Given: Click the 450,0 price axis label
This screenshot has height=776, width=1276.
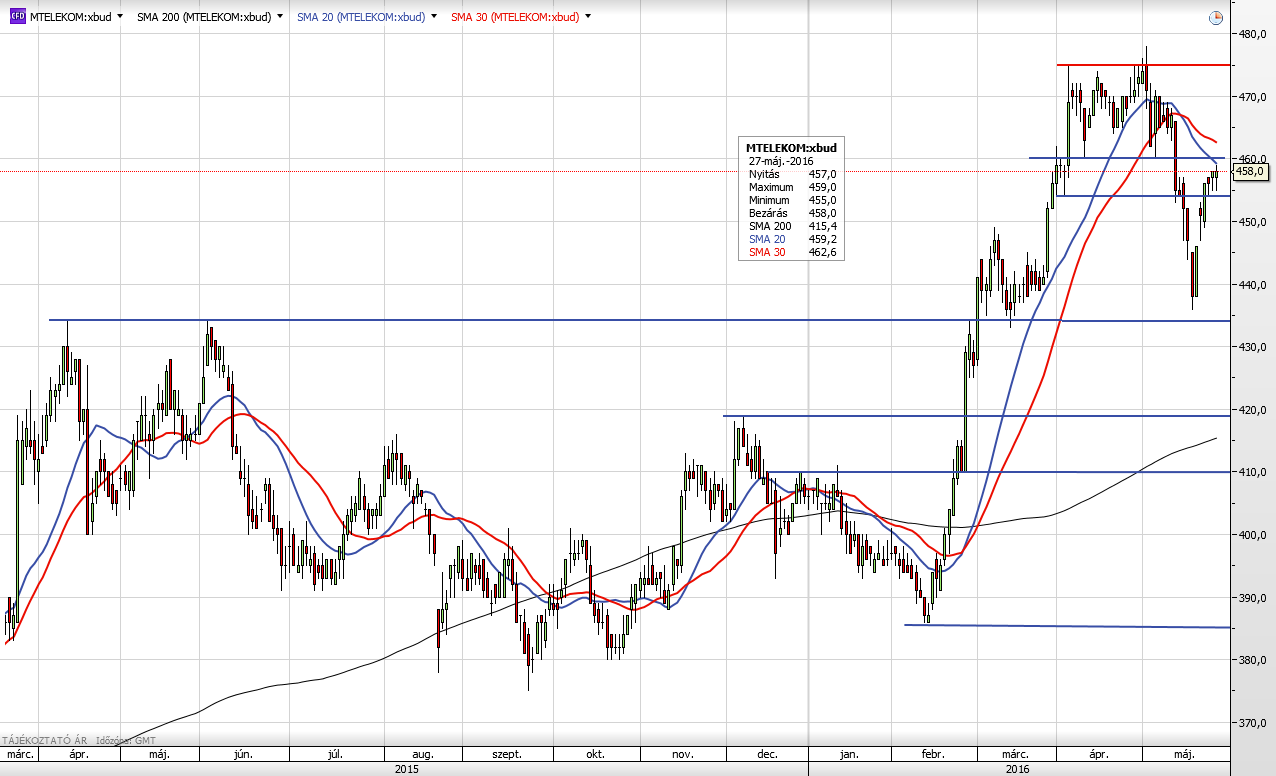Looking at the screenshot, I should point(1253,222).
